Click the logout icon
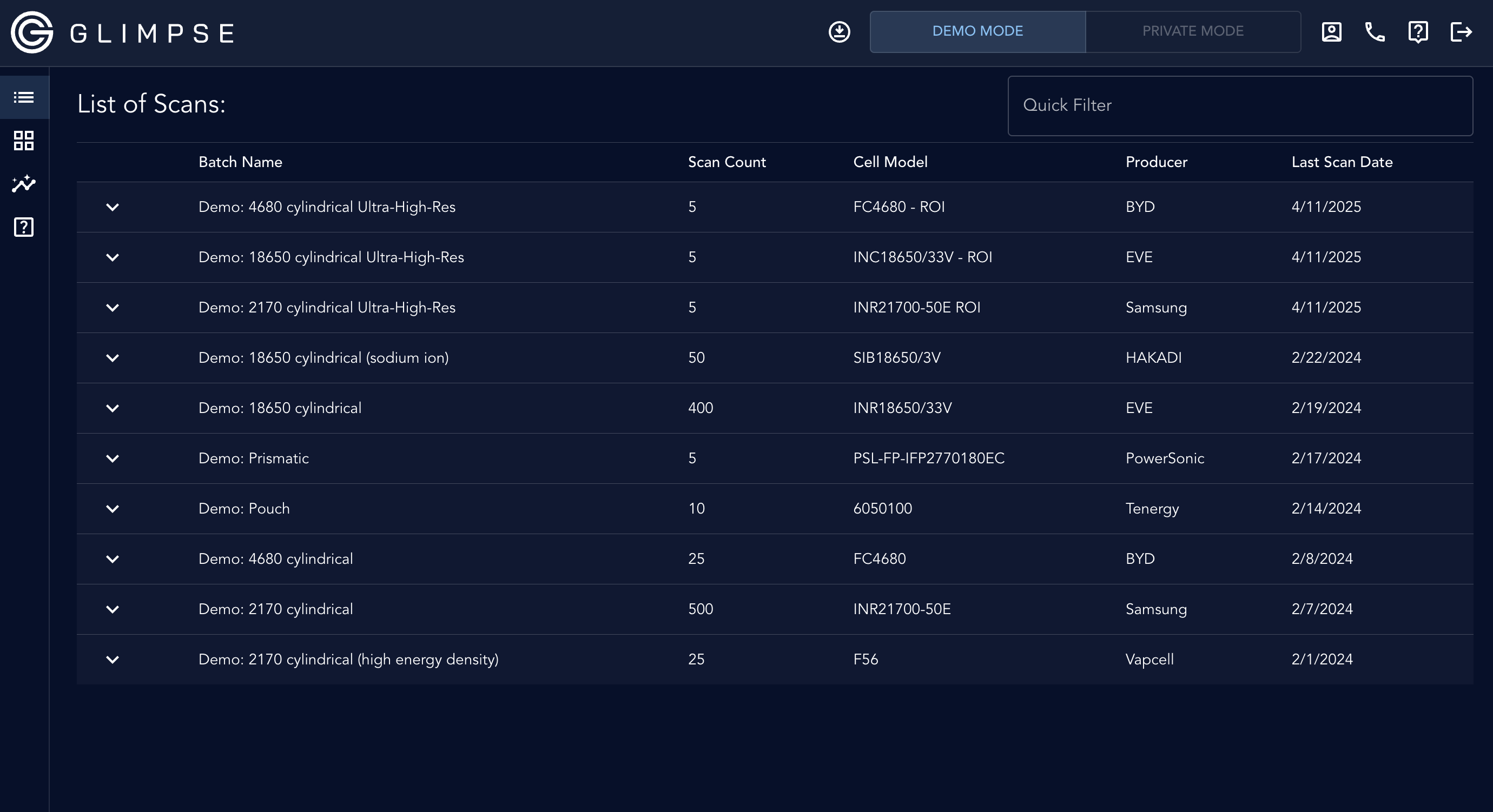 pyautogui.click(x=1461, y=32)
